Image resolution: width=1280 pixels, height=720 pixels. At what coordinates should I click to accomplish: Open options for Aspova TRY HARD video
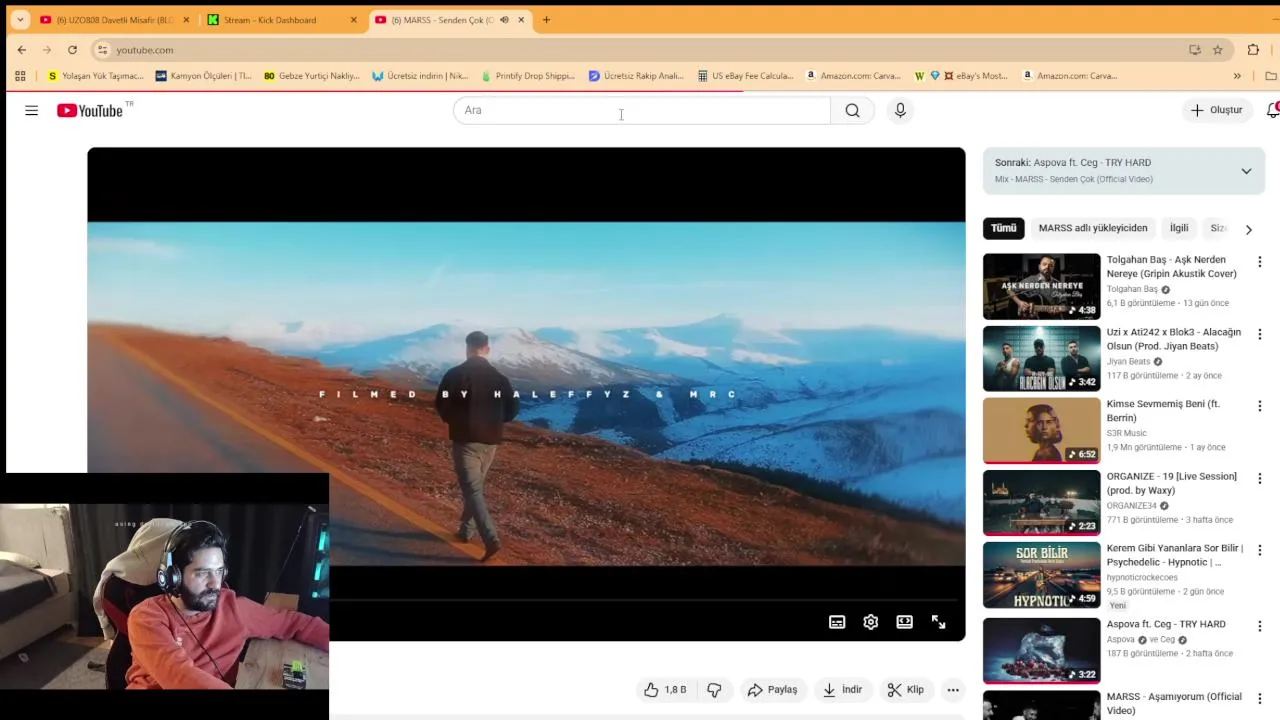[1259, 626]
